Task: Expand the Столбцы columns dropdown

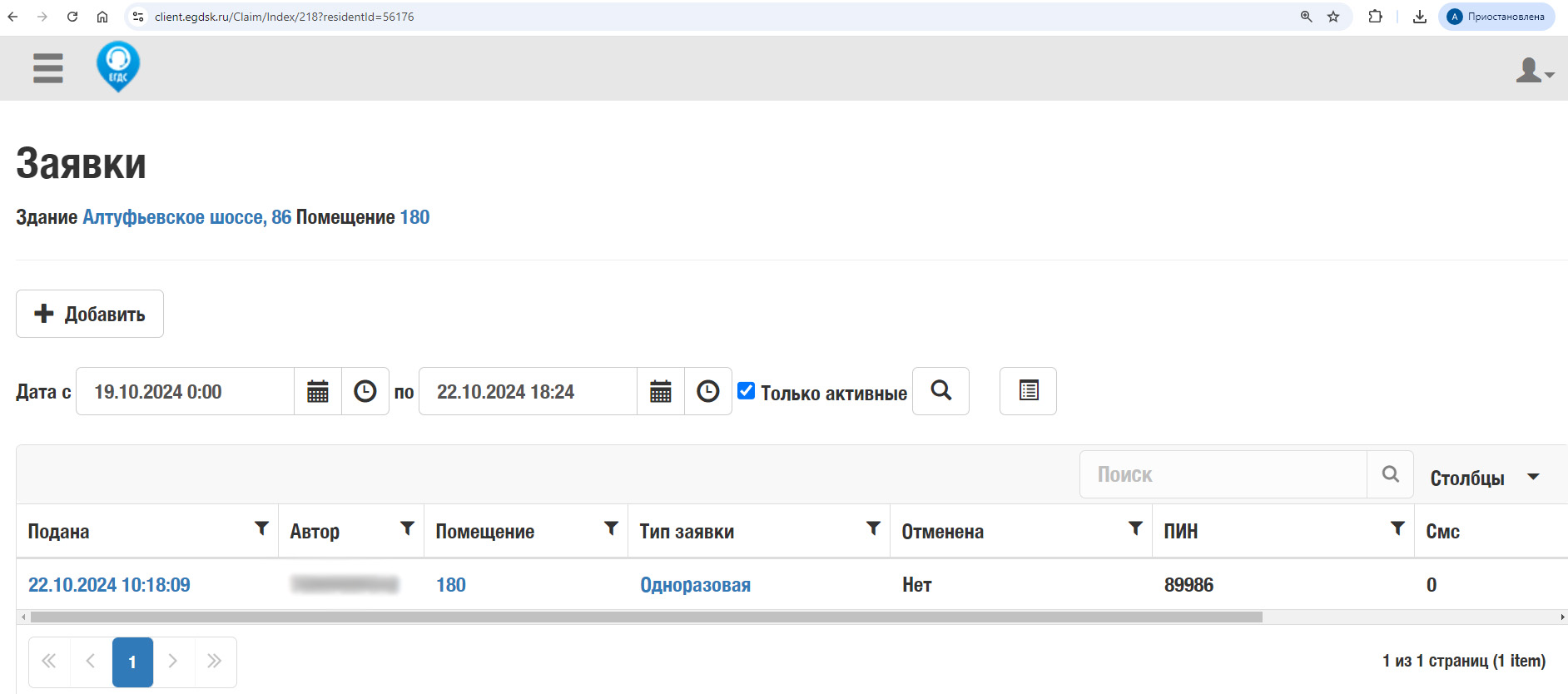Action: (x=1484, y=478)
